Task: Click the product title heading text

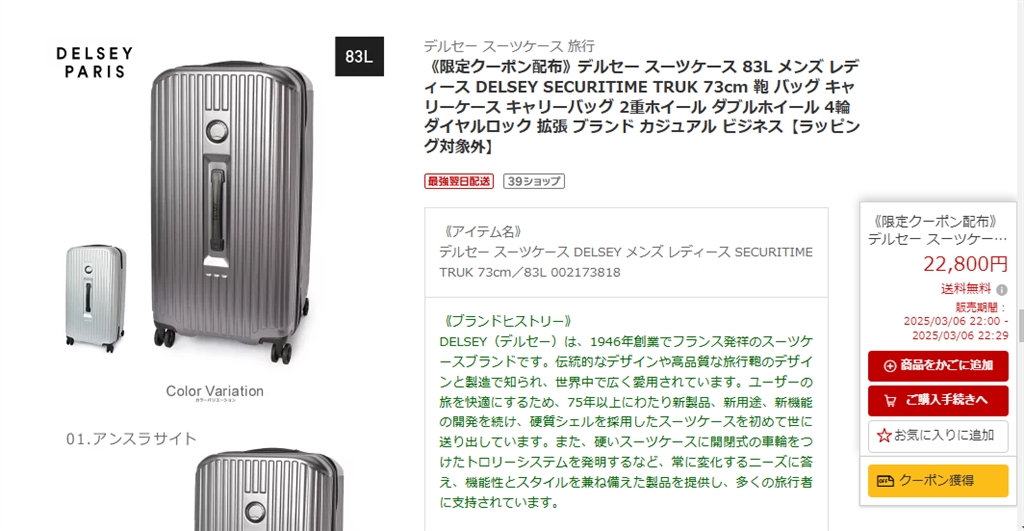Action: coord(641,106)
